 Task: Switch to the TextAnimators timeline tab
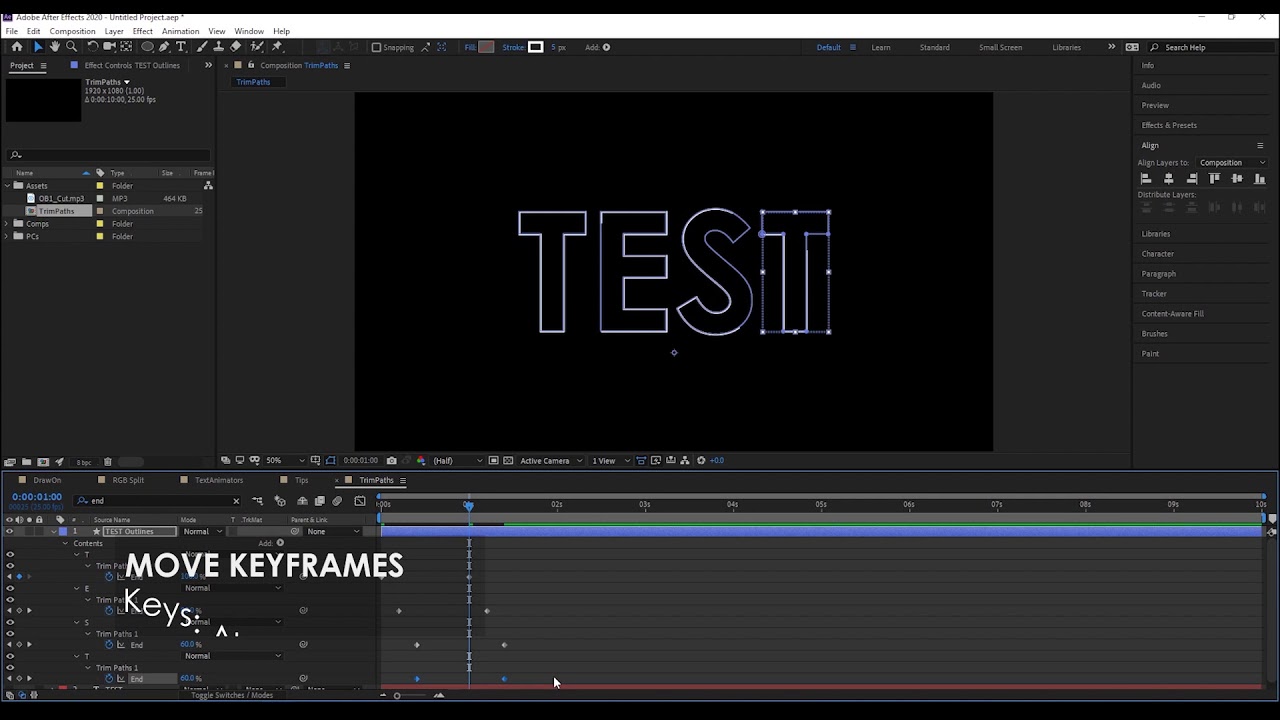point(219,480)
